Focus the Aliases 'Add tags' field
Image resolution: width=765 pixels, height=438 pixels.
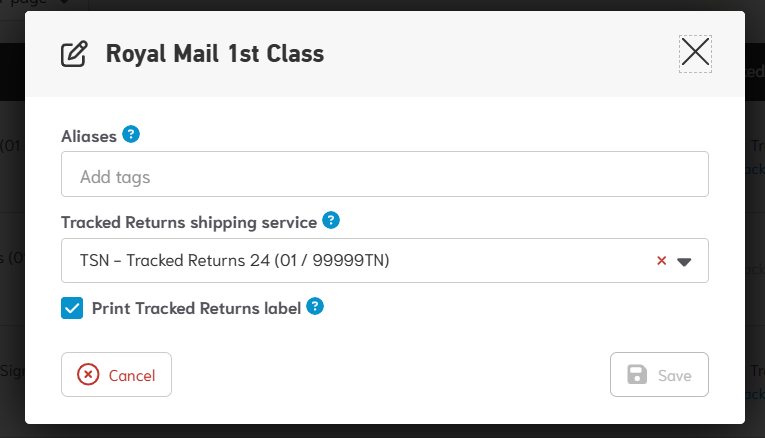384,175
